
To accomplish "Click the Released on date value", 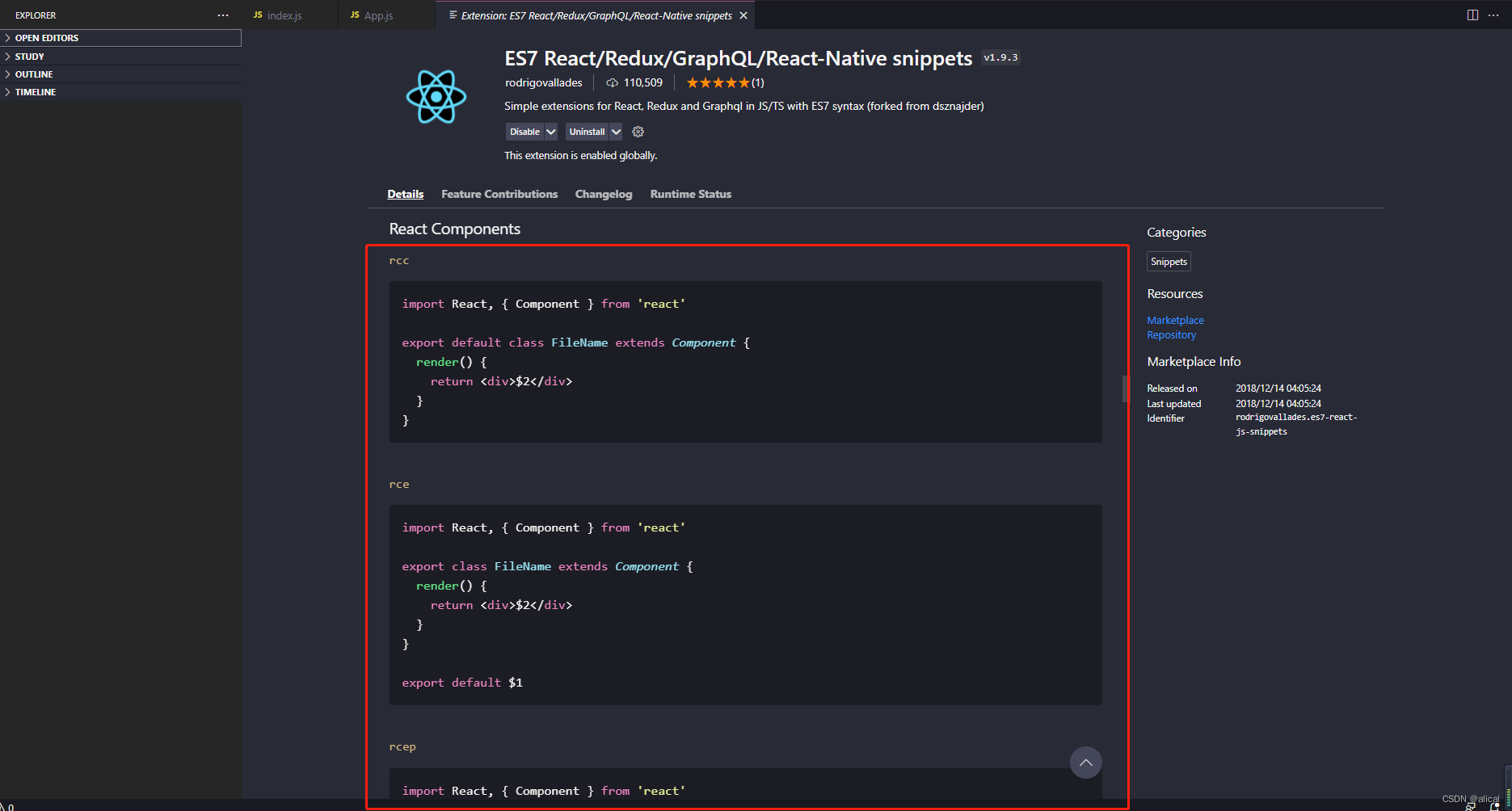I will [1278, 389].
